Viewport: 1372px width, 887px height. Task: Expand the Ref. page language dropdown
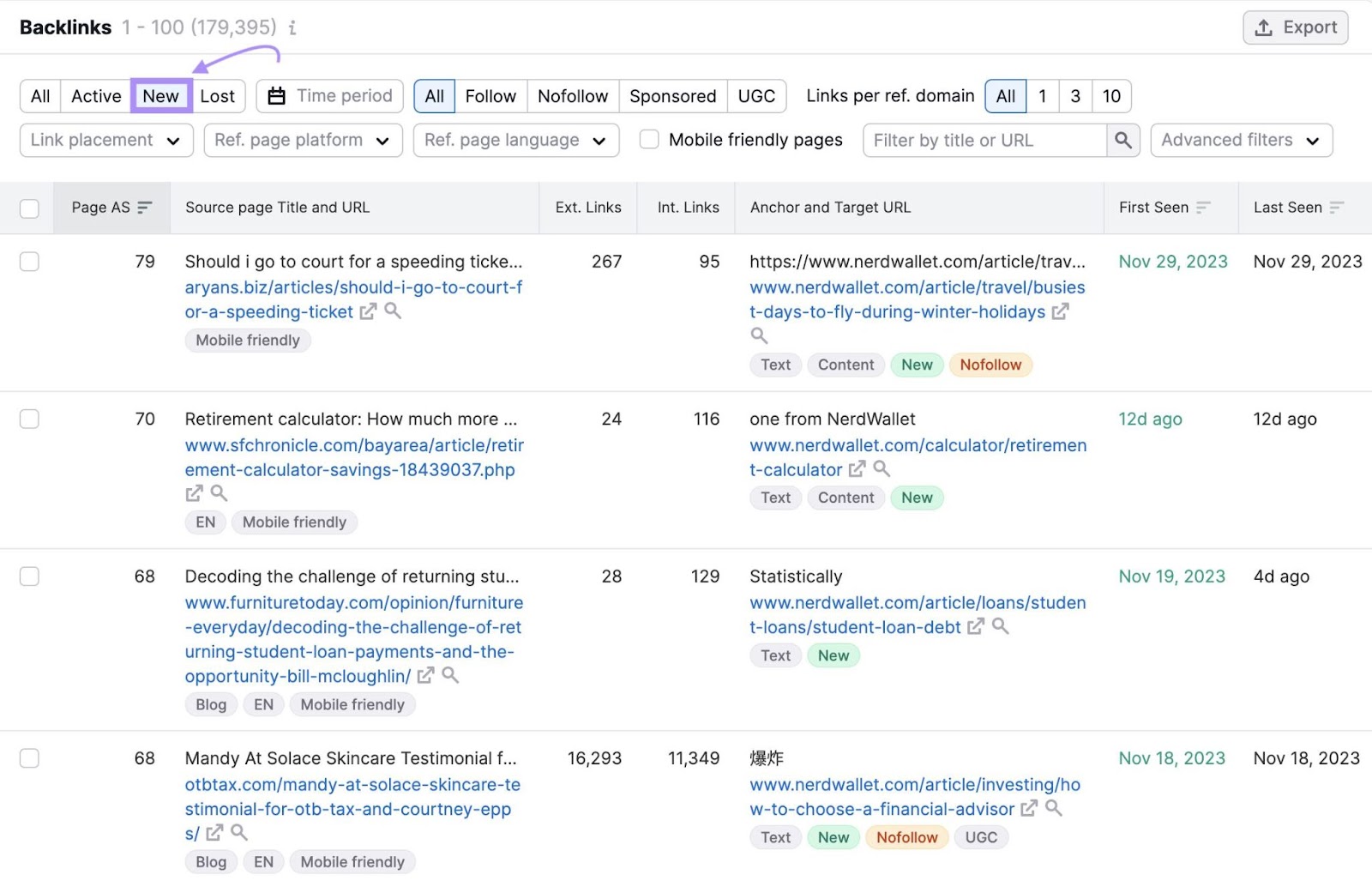(514, 140)
